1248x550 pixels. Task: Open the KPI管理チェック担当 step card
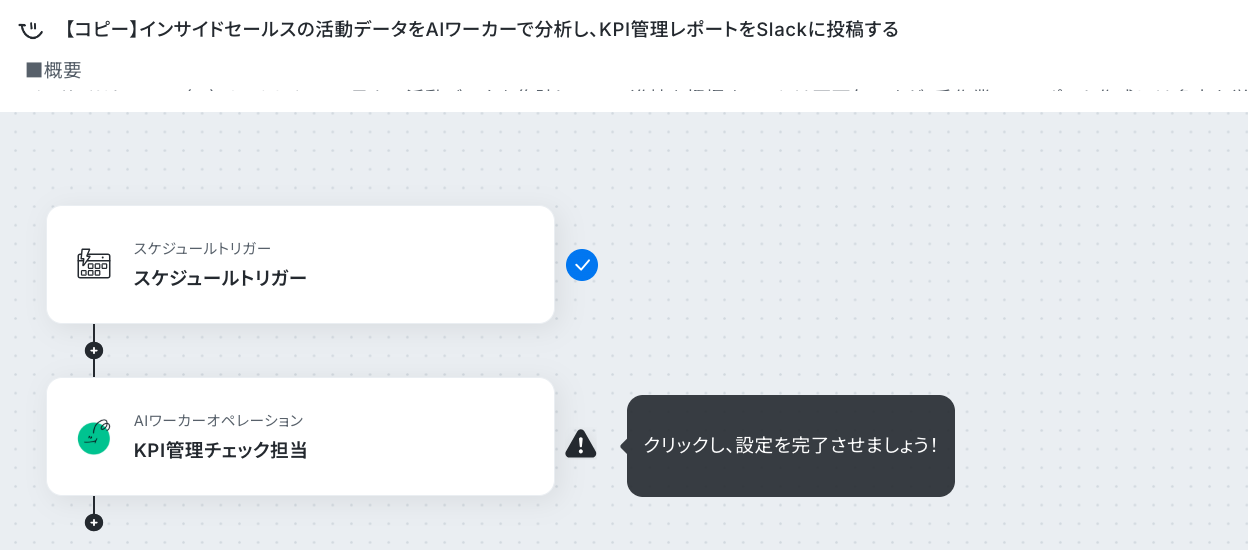[300, 436]
